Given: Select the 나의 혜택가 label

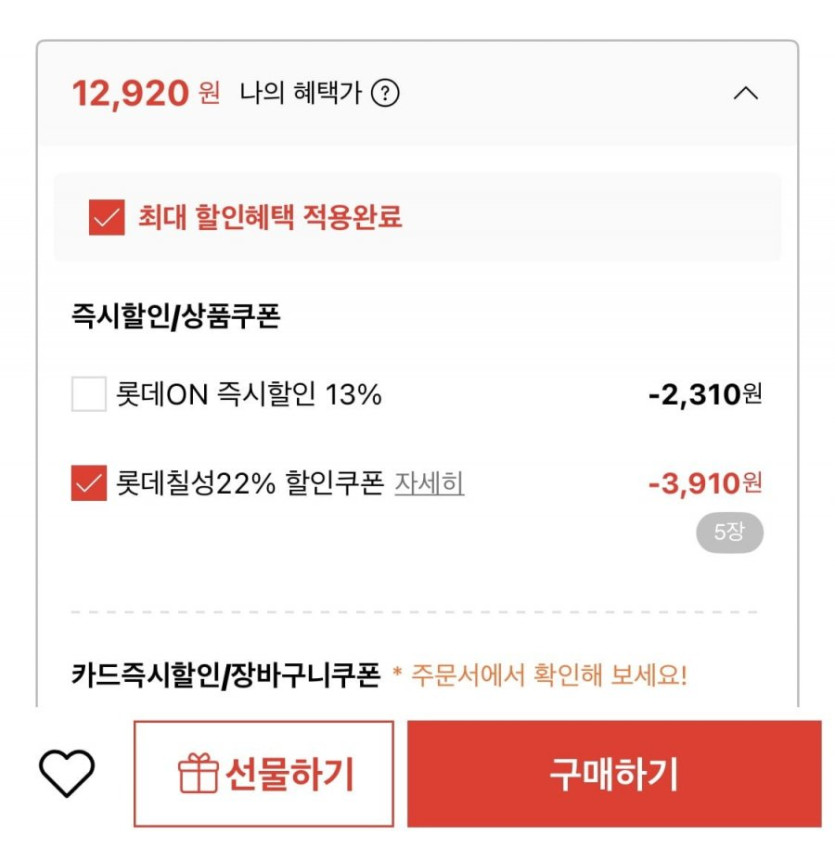Looking at the screenshot, I should coord(300,94).
